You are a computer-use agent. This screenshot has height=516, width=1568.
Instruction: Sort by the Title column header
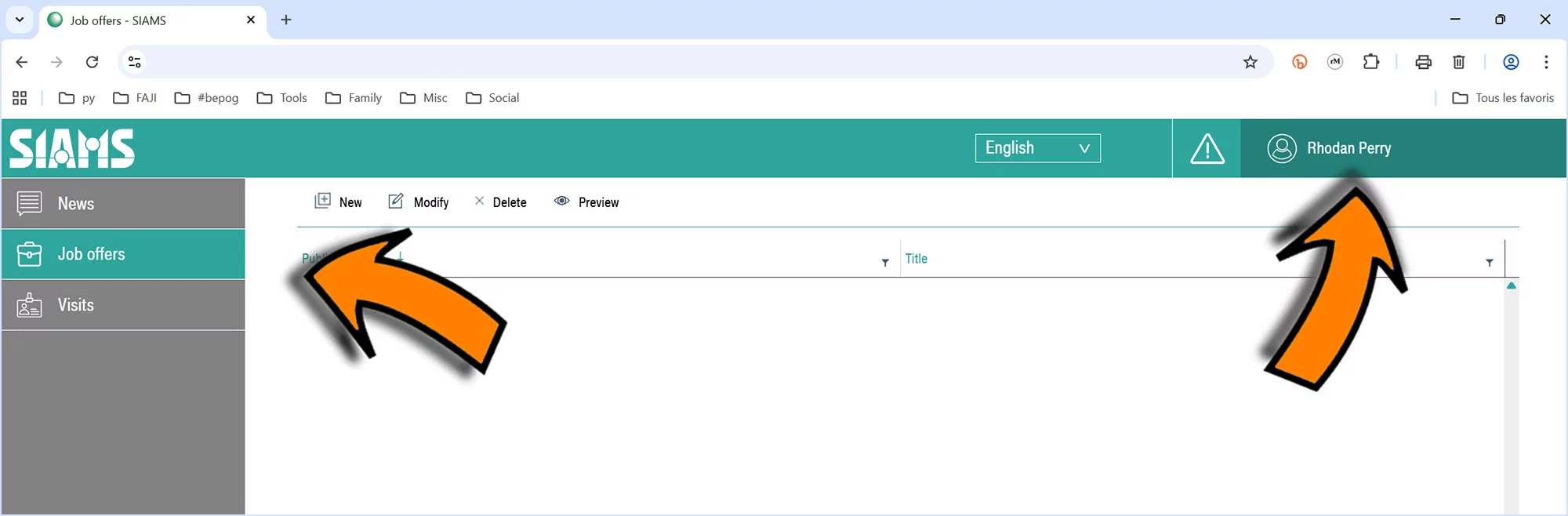pyautogui.click(x=916, y=259)
